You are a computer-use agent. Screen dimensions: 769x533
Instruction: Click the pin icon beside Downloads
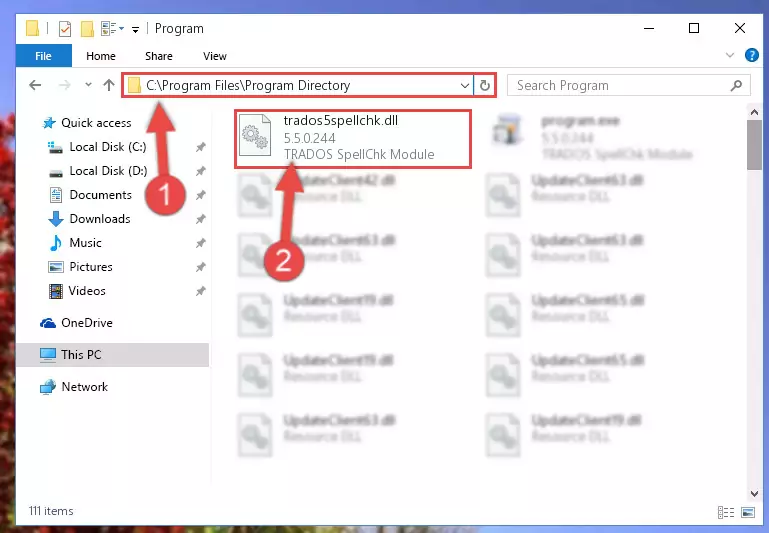tap(201, 219)
